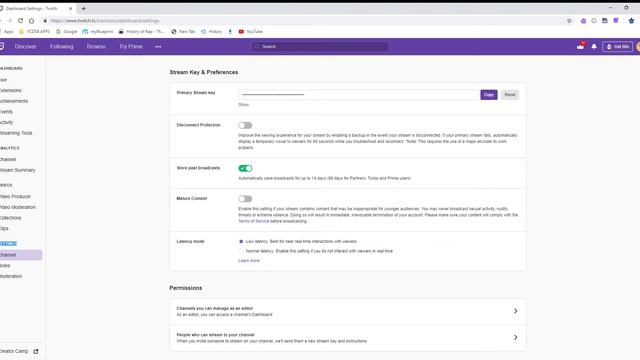Open Moderation settings in the sidebar

(11, 276)
